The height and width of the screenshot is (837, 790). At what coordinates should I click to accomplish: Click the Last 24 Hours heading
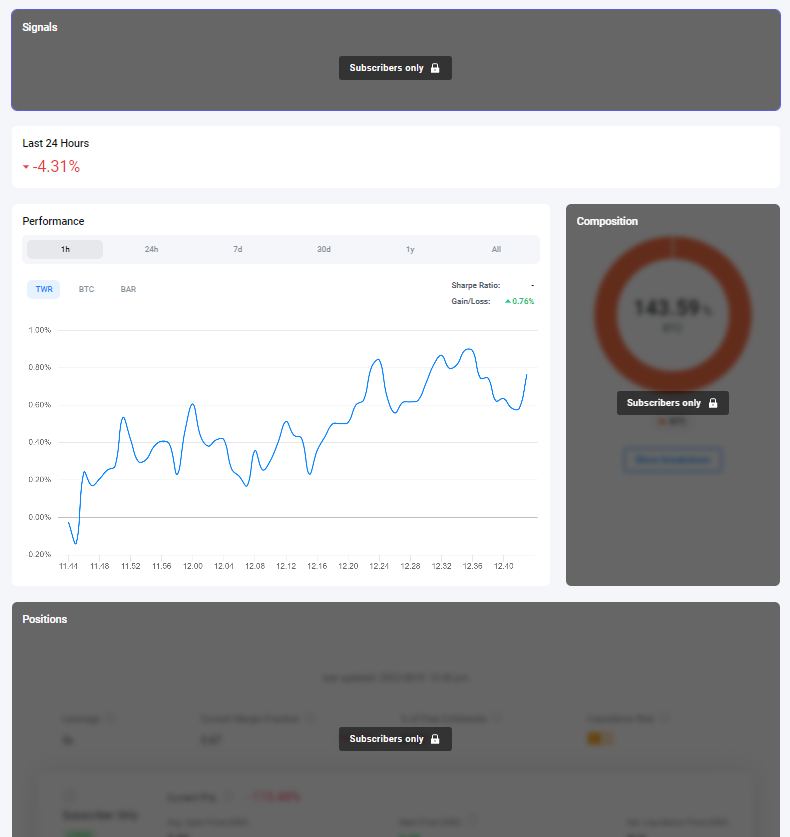tap(56, 143)
